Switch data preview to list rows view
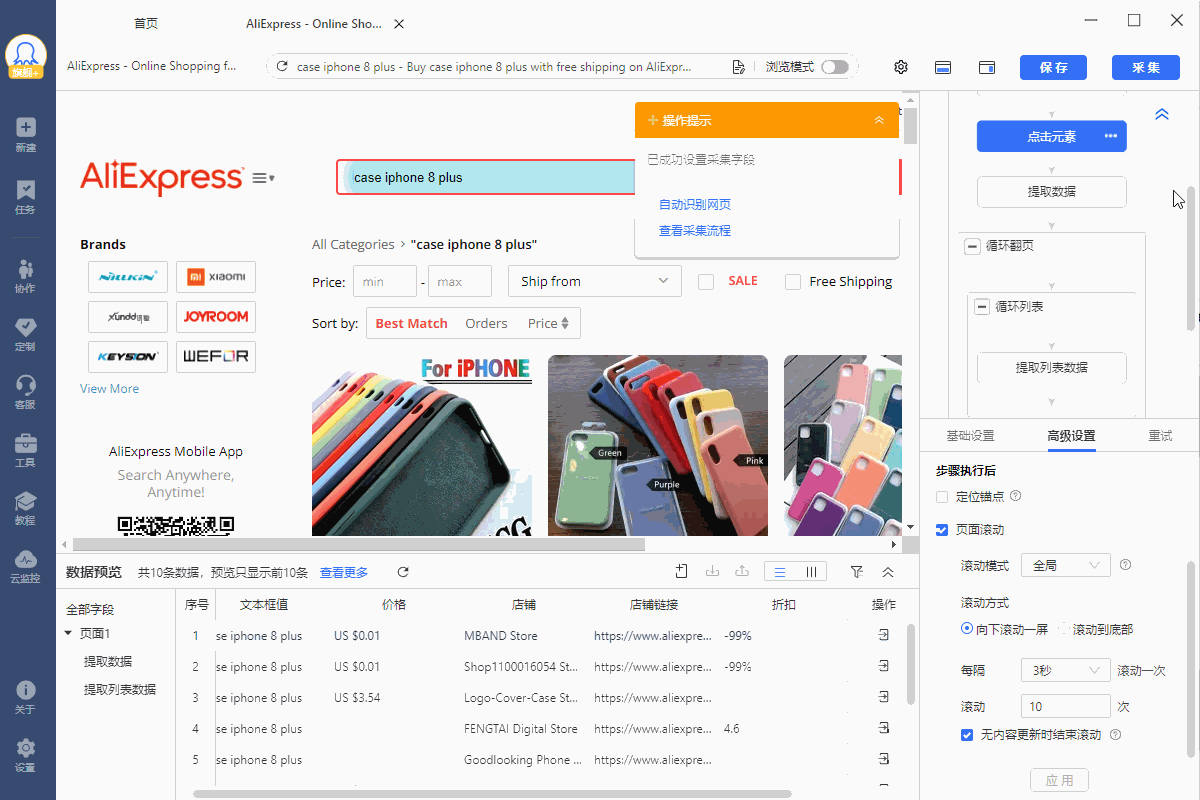Viewport: 1200px width, 800px height. [x=780, y=572]
